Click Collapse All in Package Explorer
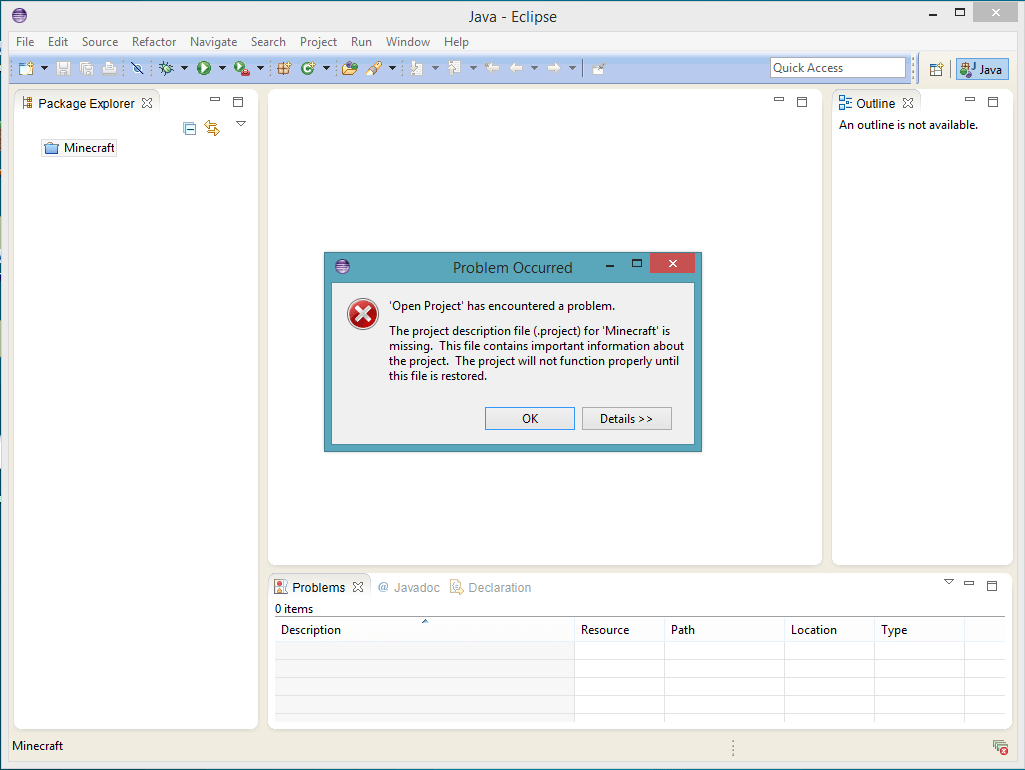Image resolution: width=1025 pixels, height=770 pixels. (x=190, y=128)
